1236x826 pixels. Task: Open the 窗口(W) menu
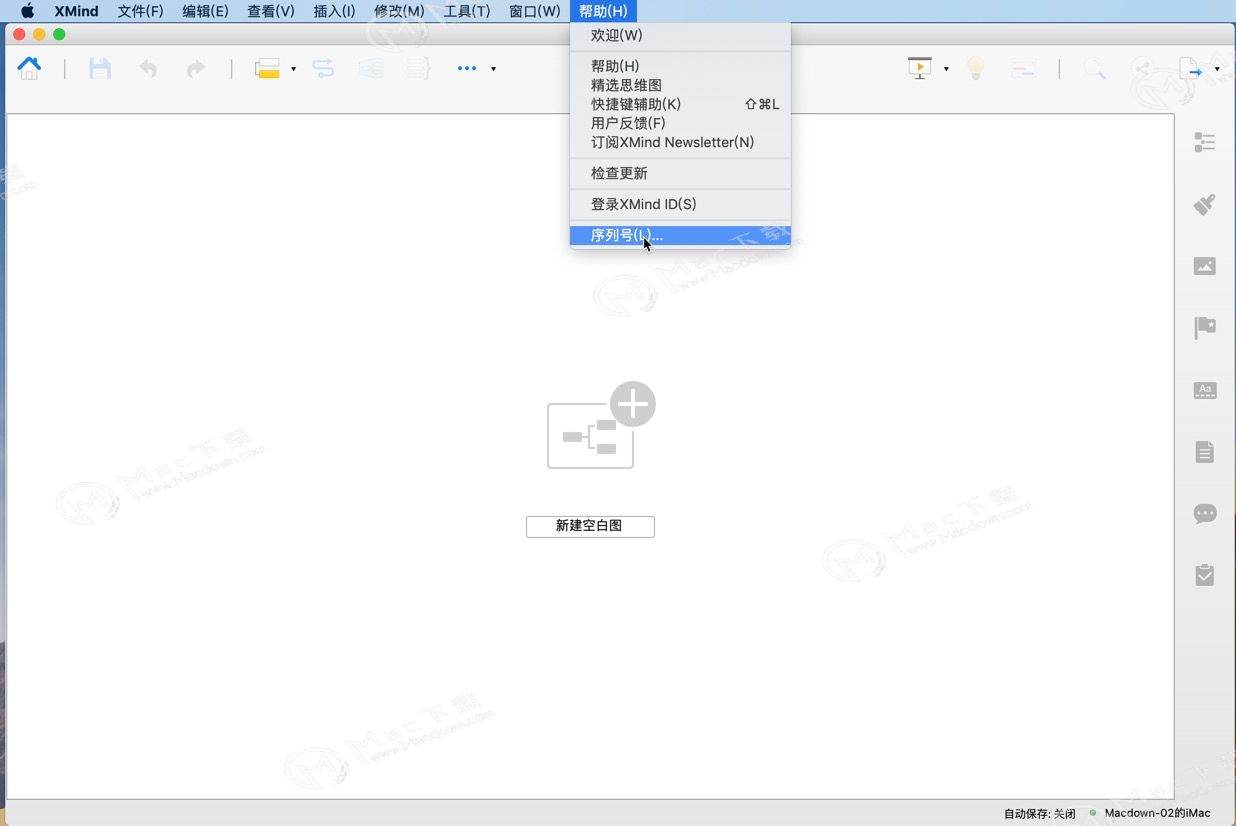(535, 11)
